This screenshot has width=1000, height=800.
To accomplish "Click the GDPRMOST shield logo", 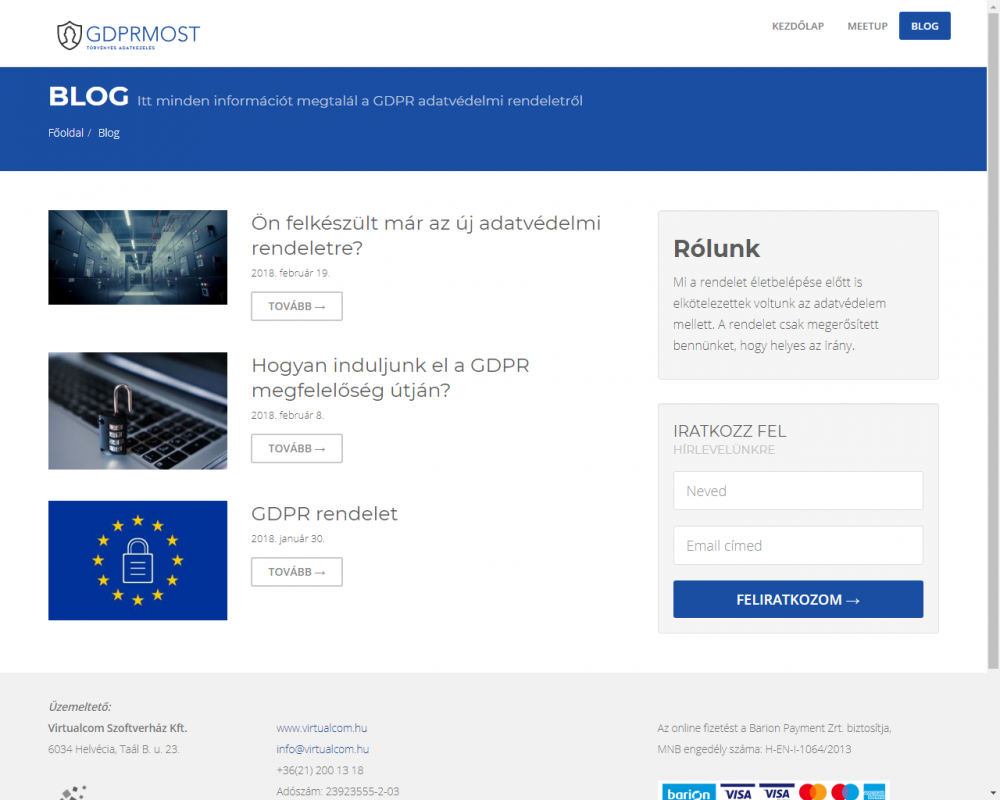I will (x=69, y=35).
